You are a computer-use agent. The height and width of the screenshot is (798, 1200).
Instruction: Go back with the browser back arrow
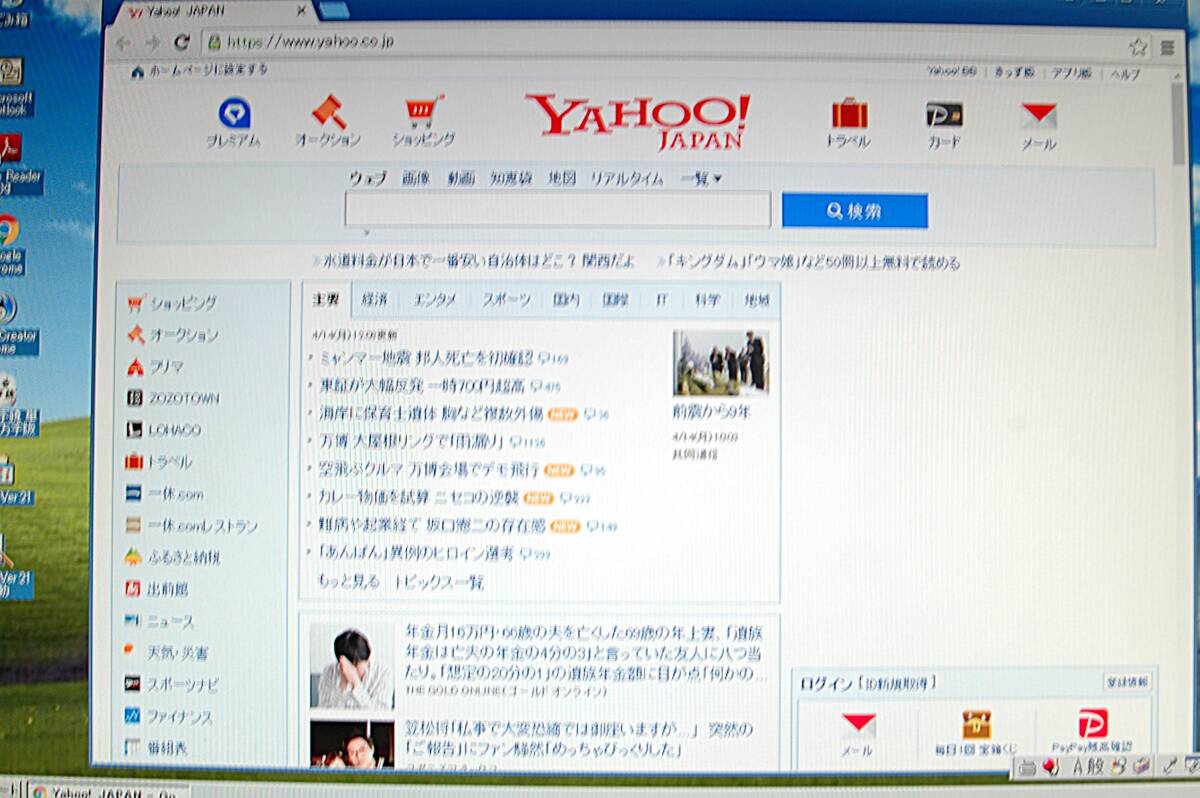123,42
